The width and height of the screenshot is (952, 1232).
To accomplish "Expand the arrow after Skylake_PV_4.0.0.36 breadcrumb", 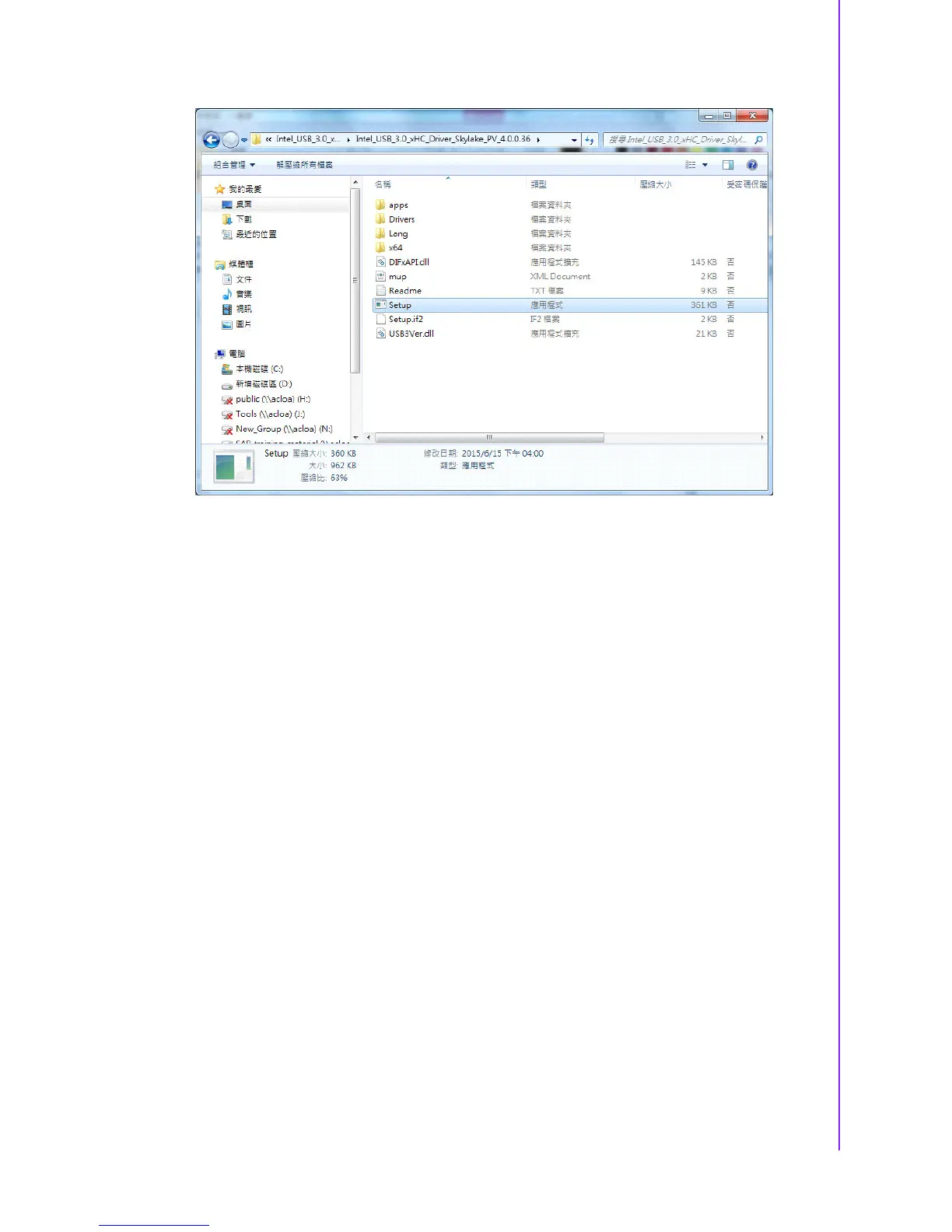I will (x=538, y=140).
